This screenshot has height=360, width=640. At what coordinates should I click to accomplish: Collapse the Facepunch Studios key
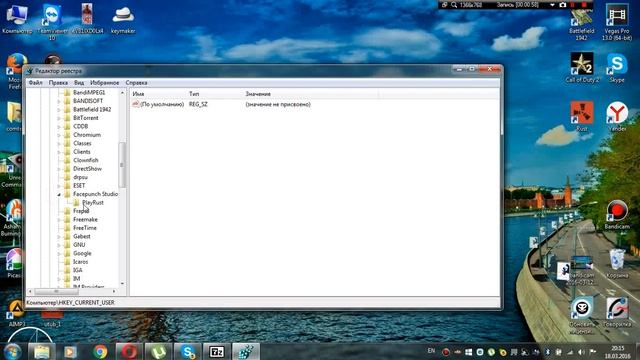point(59,194)
